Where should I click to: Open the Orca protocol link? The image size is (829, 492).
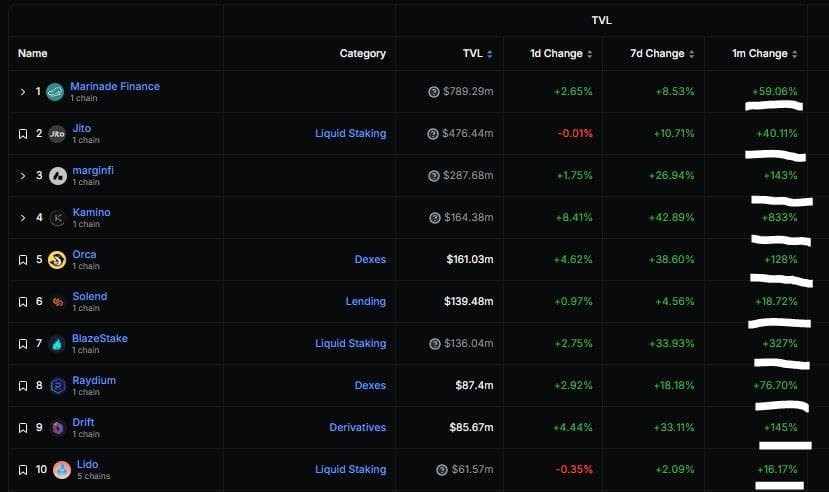[x=84, y=254]
